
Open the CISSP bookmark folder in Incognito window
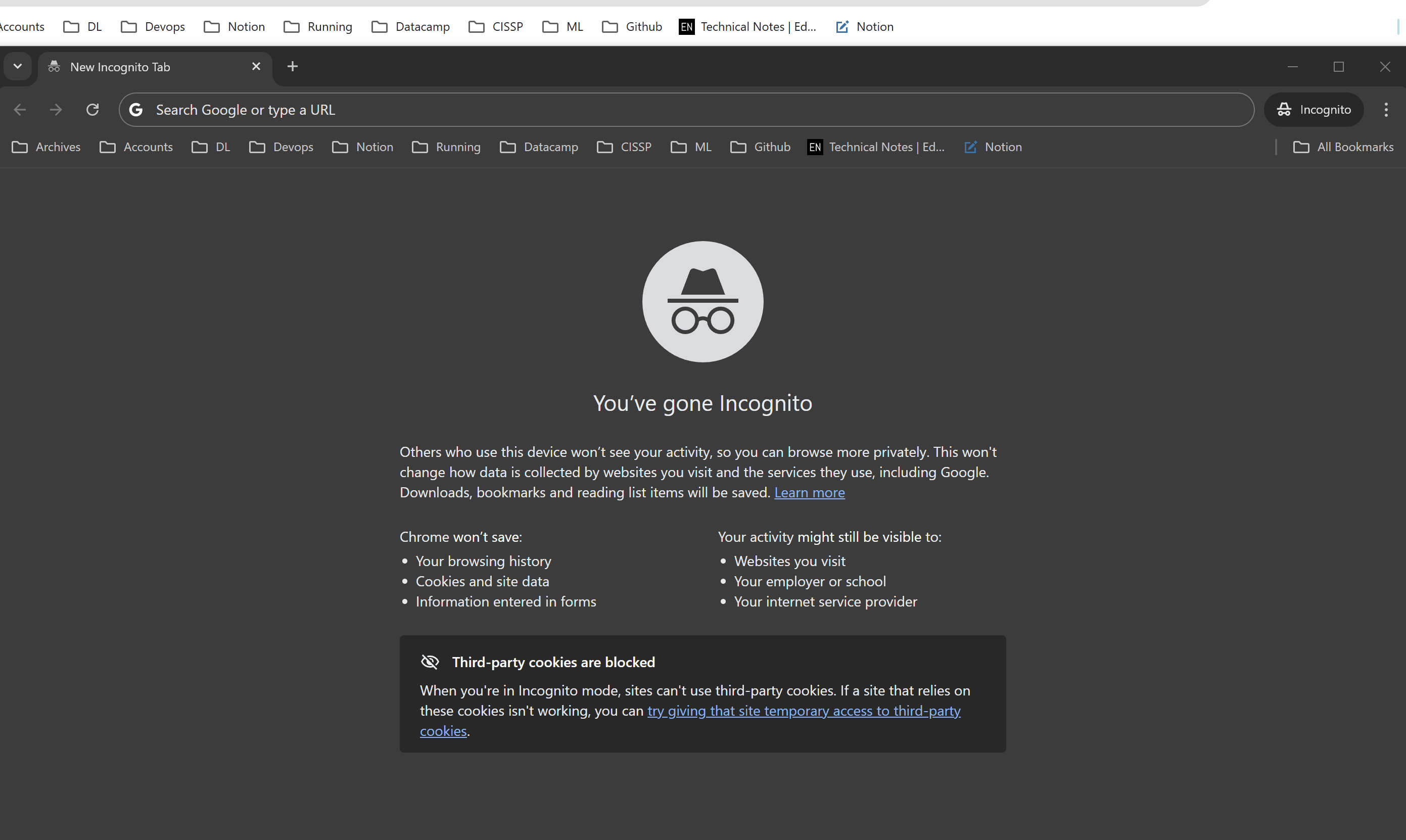coord(624,147)
